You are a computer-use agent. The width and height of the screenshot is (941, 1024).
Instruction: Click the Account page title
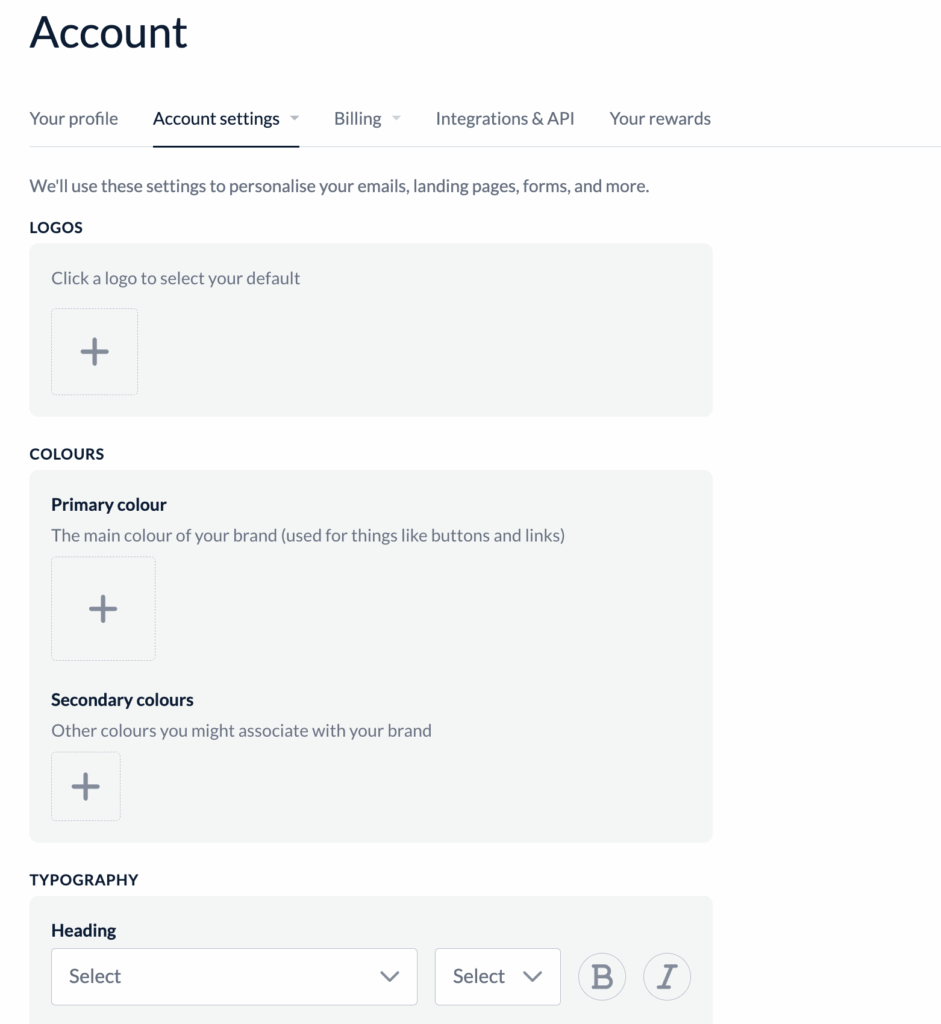[108, 32]
